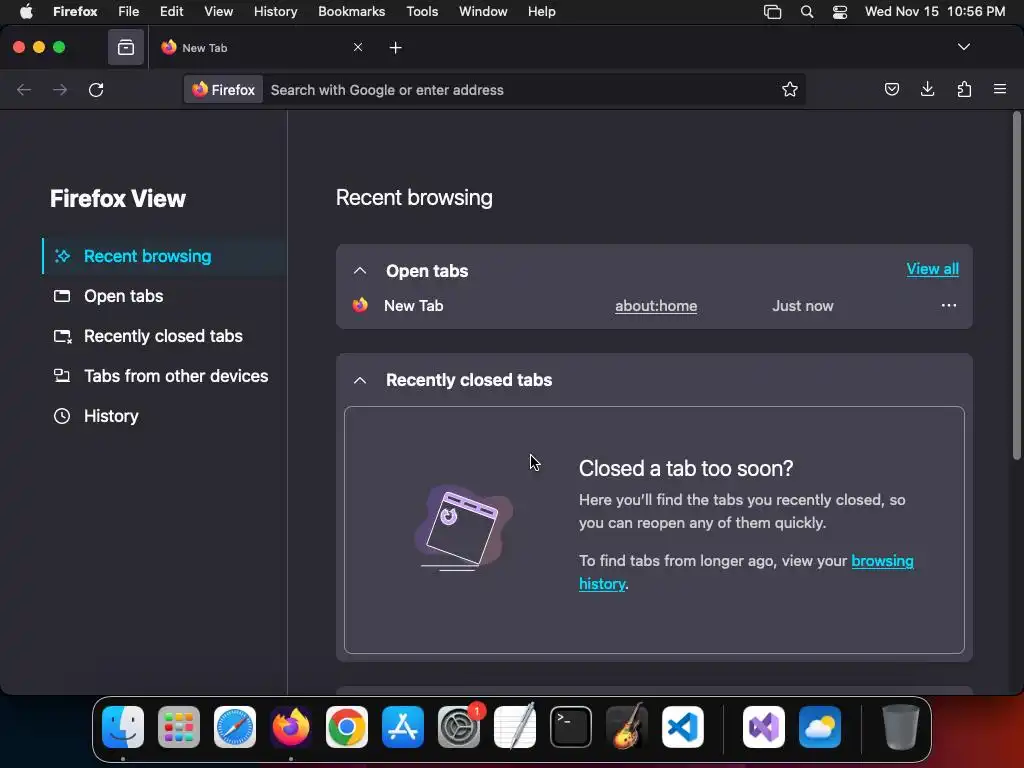The height and width of the screenshot is (768, 1024).
Task: Open the Edit menu
Action: 172,12
